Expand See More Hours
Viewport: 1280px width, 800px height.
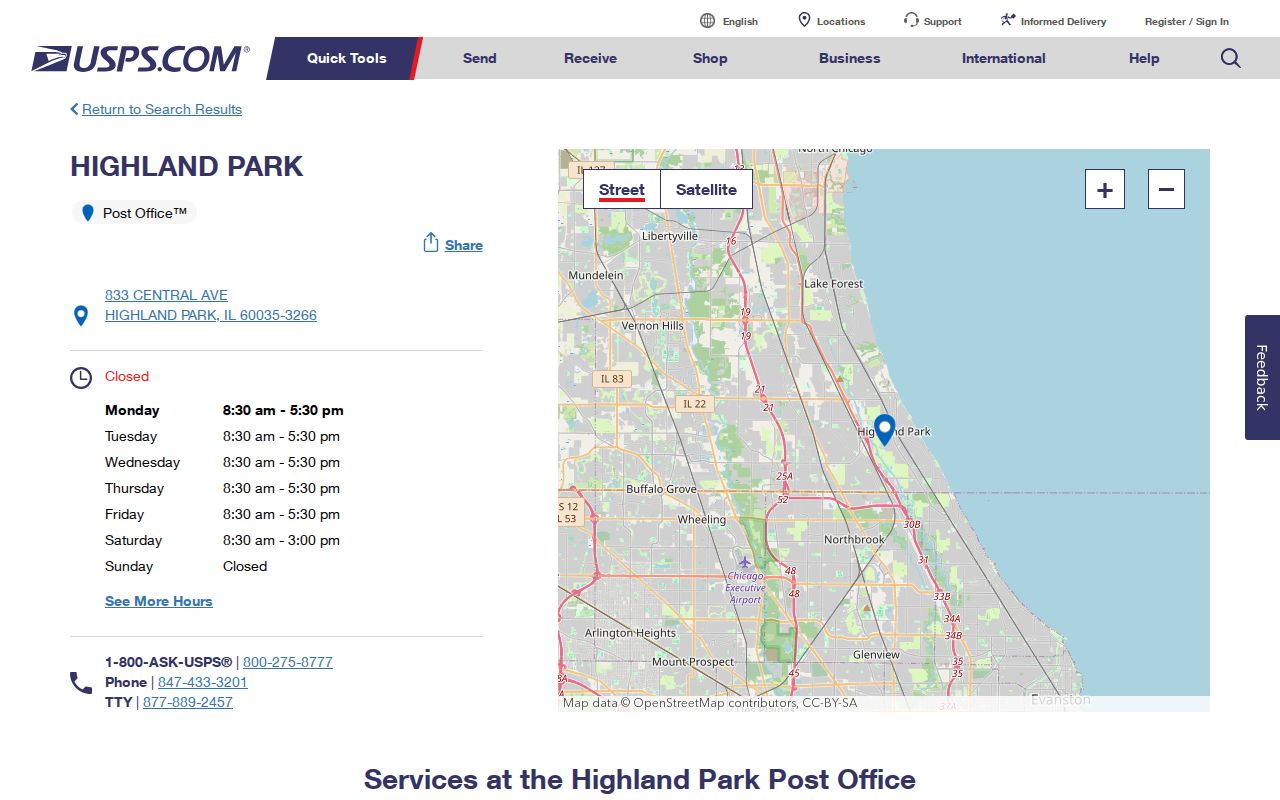tap(159, 601)
